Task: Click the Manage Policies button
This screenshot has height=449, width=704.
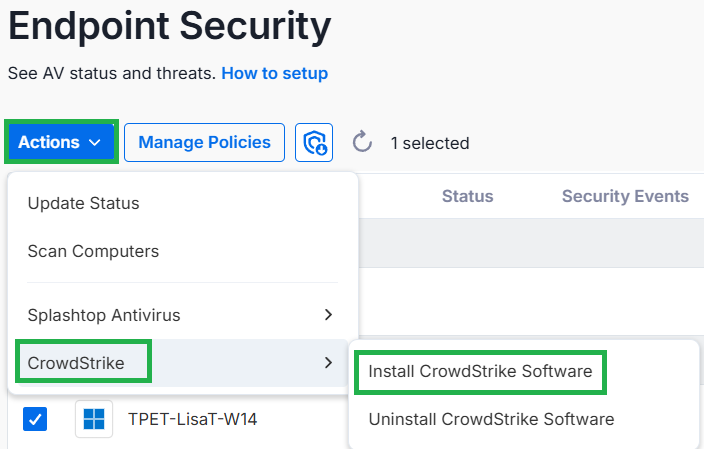Action: pyautogui.click(x=204, y=142)
